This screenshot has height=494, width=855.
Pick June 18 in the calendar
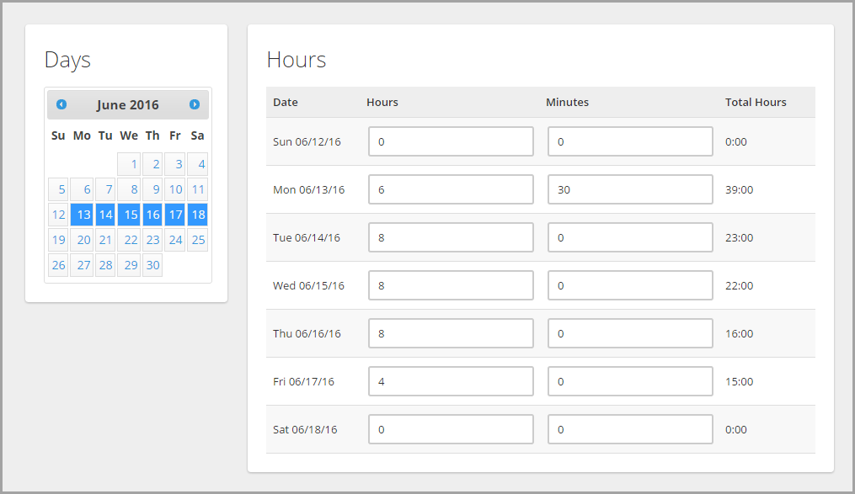[x=197, y=214]
